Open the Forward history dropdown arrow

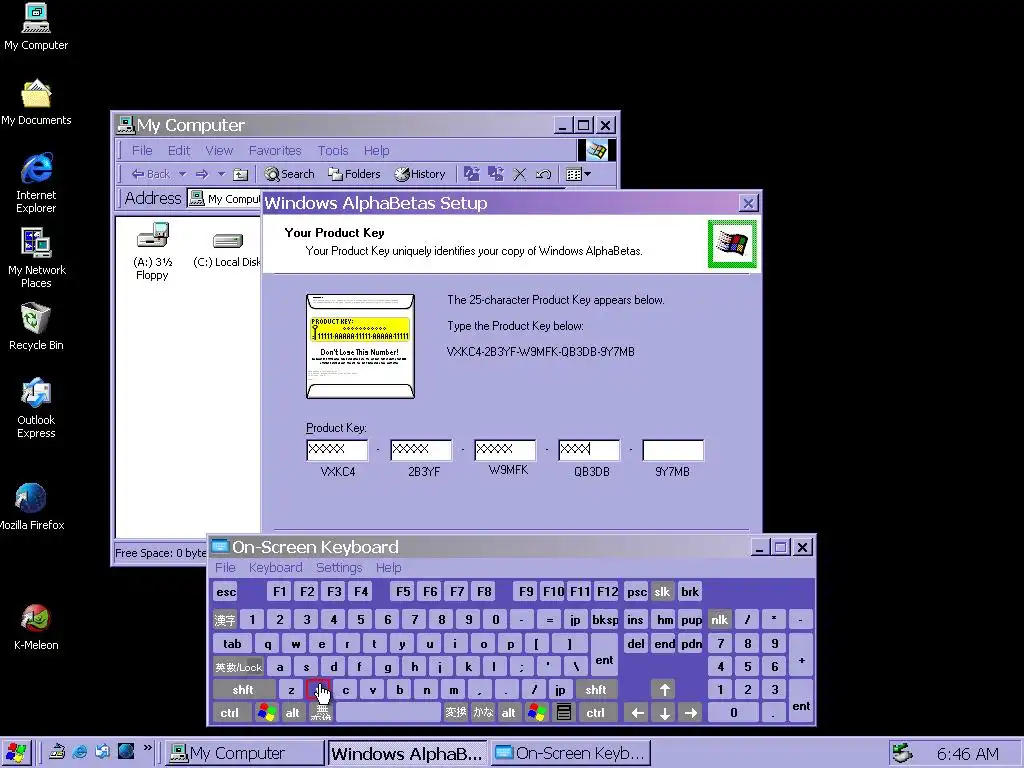[x=221, y=174]
